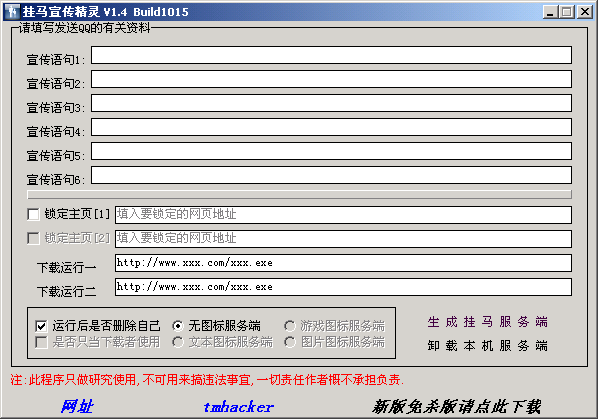598x419 pixels.
Task: Open the 网址 link
Action: [x=77, y=406]
